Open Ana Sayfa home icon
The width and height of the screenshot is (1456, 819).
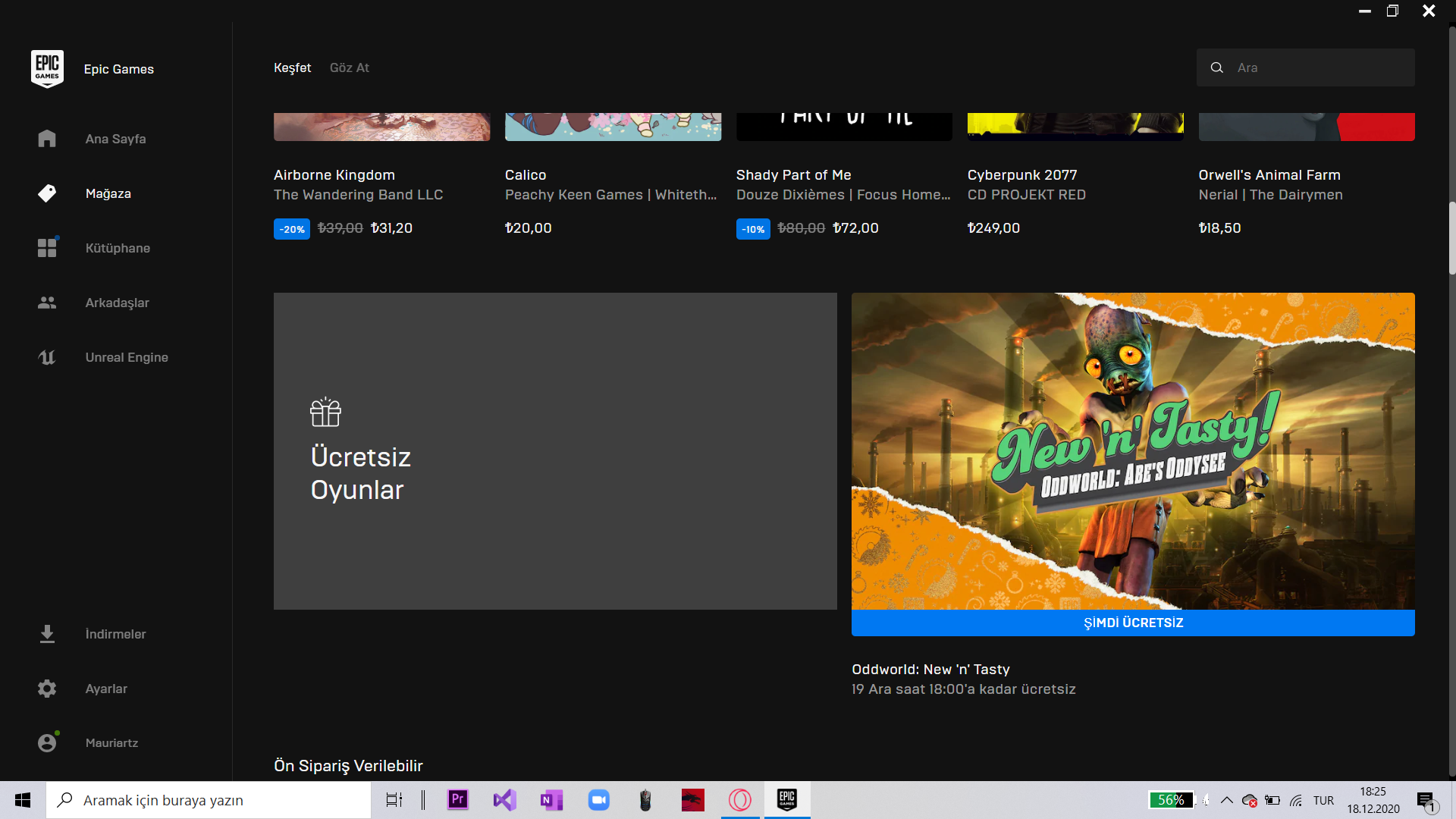tap(47, 139)
